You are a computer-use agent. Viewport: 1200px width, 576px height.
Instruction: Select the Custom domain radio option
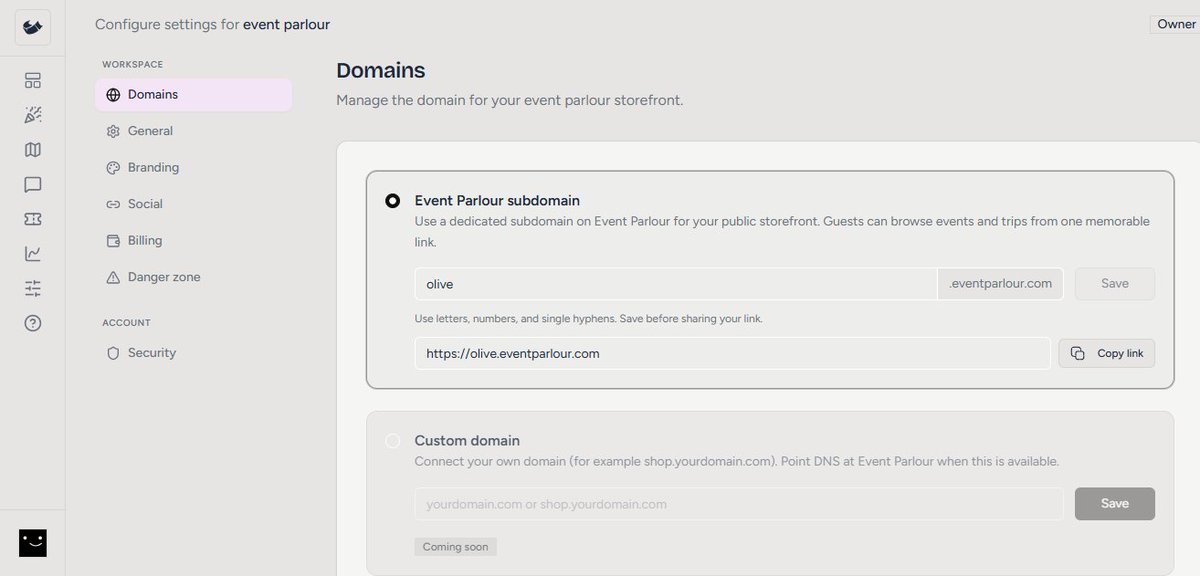click(393, 441)
